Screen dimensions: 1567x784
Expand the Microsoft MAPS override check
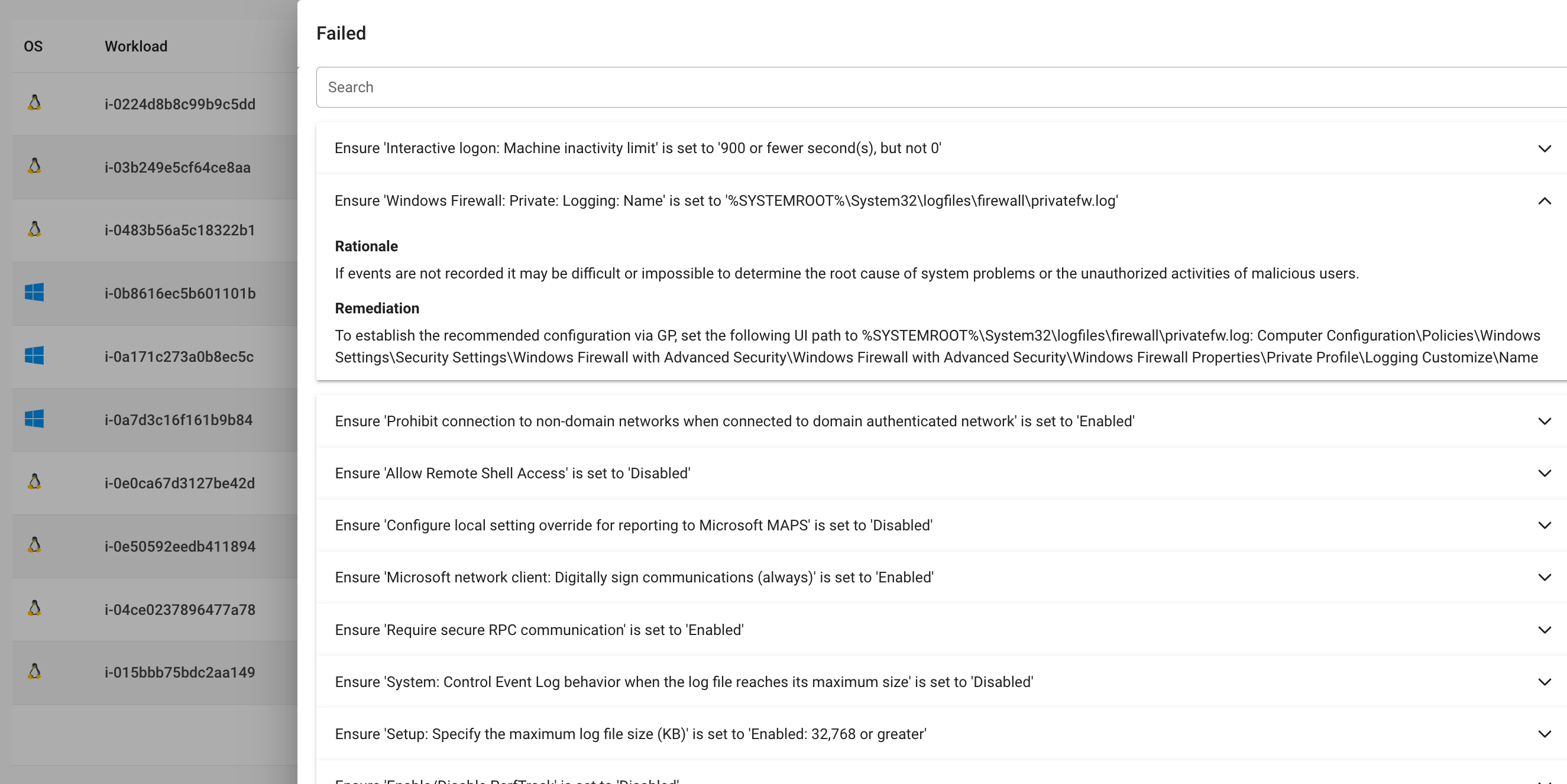(1544, 525)
